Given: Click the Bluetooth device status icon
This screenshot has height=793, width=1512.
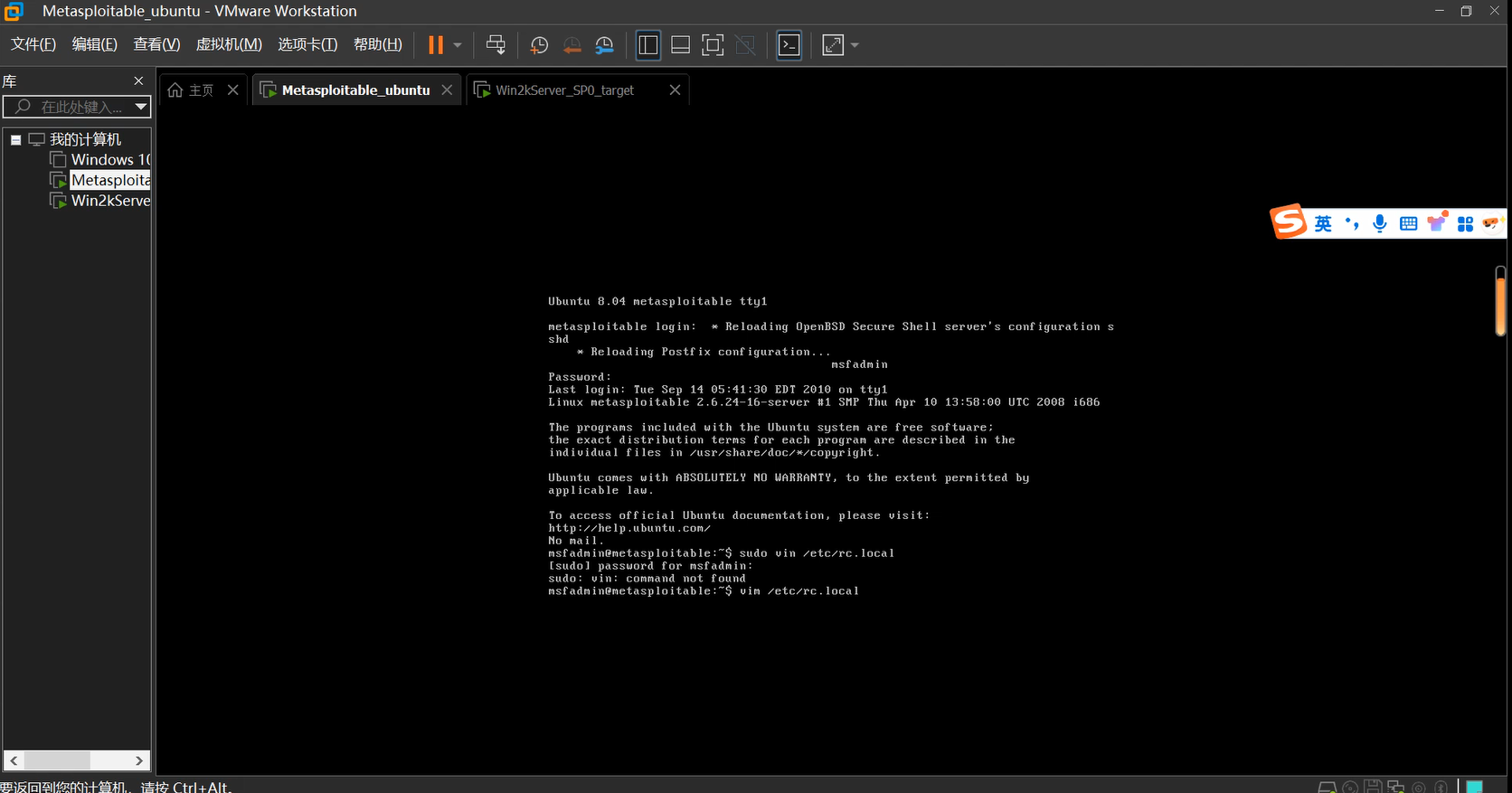Looking at the screenshot, I should pyautogui.click(x=1441, y=787).
